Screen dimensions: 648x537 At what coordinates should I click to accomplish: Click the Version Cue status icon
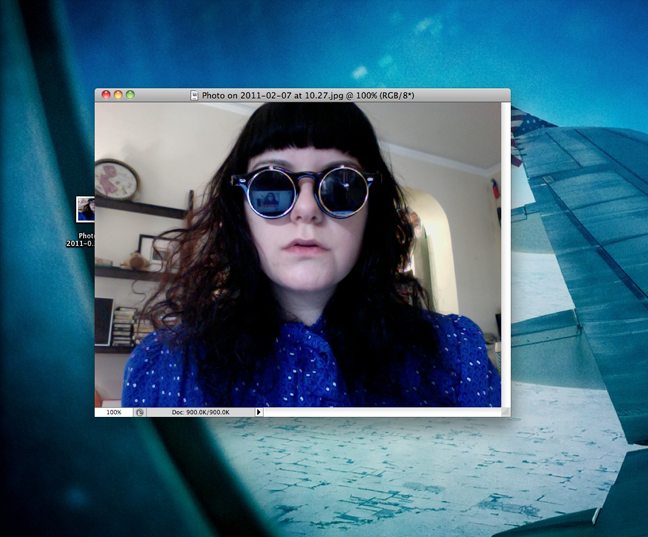click(140, 412)
